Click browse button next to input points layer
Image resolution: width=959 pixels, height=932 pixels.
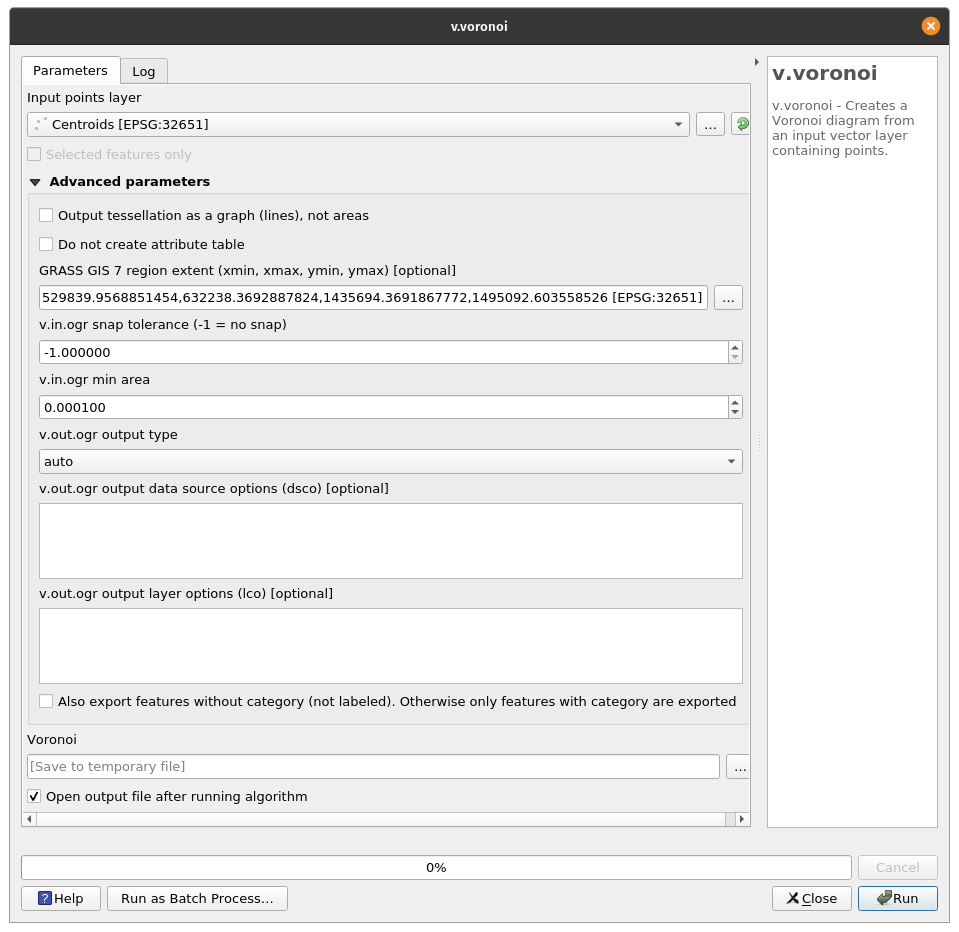710,124
